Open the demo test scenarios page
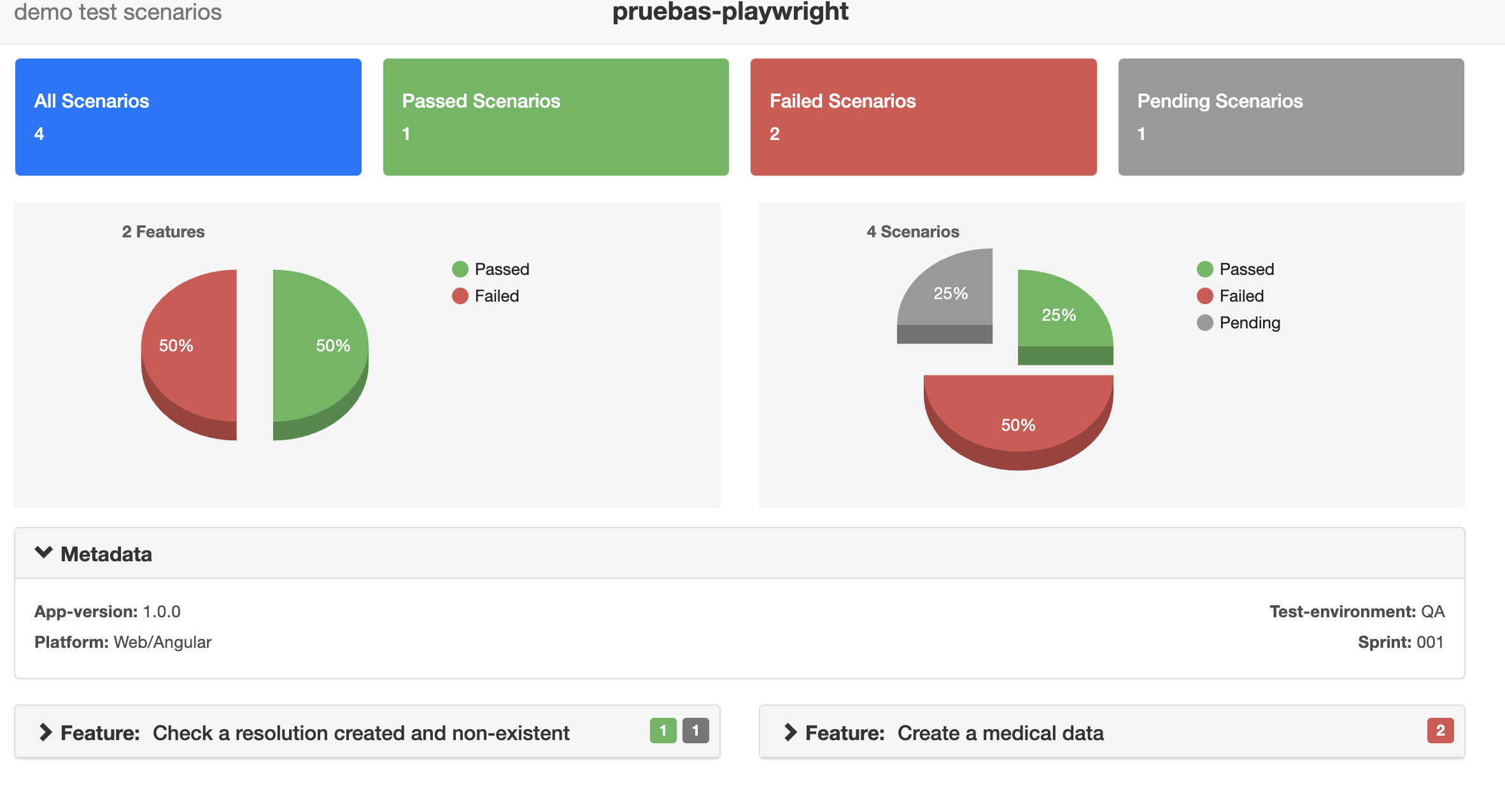 coord(118,12)
